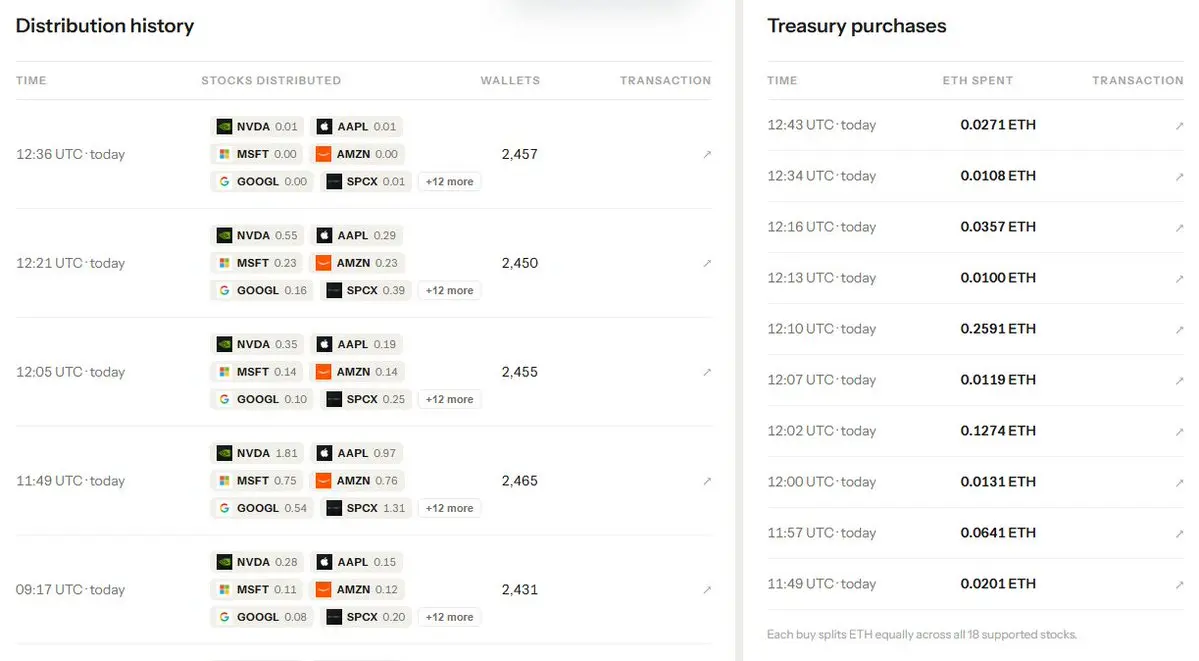
Task: Click NVDA 0.55 chip in 12:21 row
Action: [257, 235]
